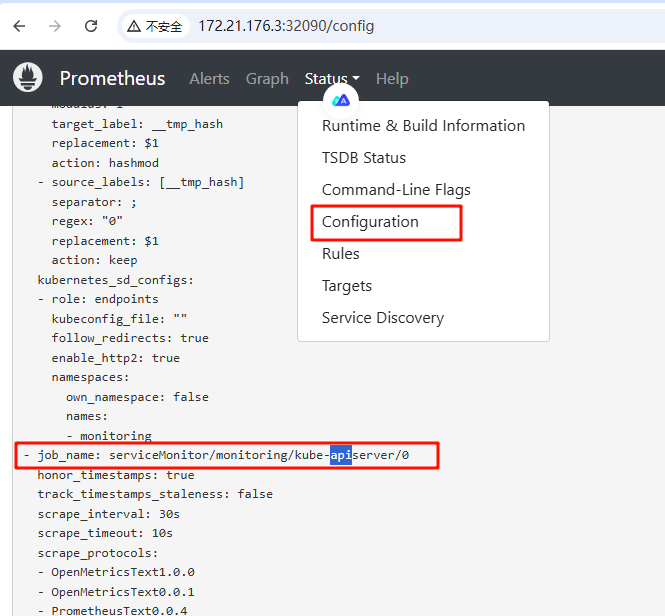Image resolution: width=665 pixels, height=616 pixels.
Task: Click the 'names:' line
Action: click(87, 416)
